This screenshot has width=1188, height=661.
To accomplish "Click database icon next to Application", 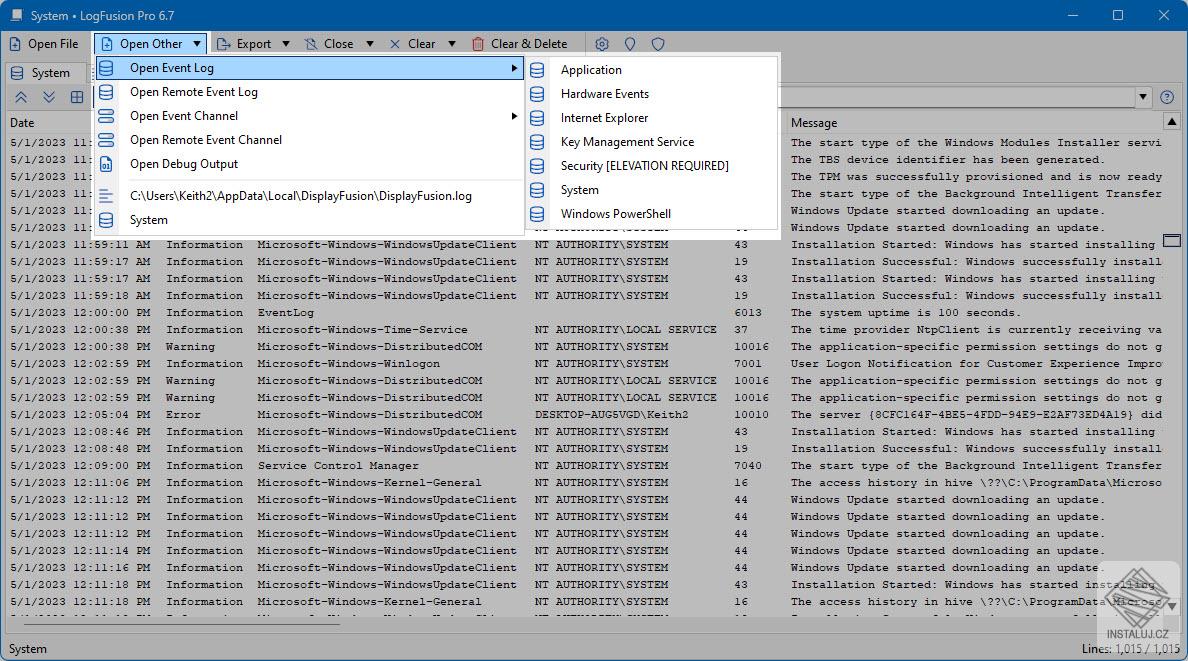I will [537, 70].
